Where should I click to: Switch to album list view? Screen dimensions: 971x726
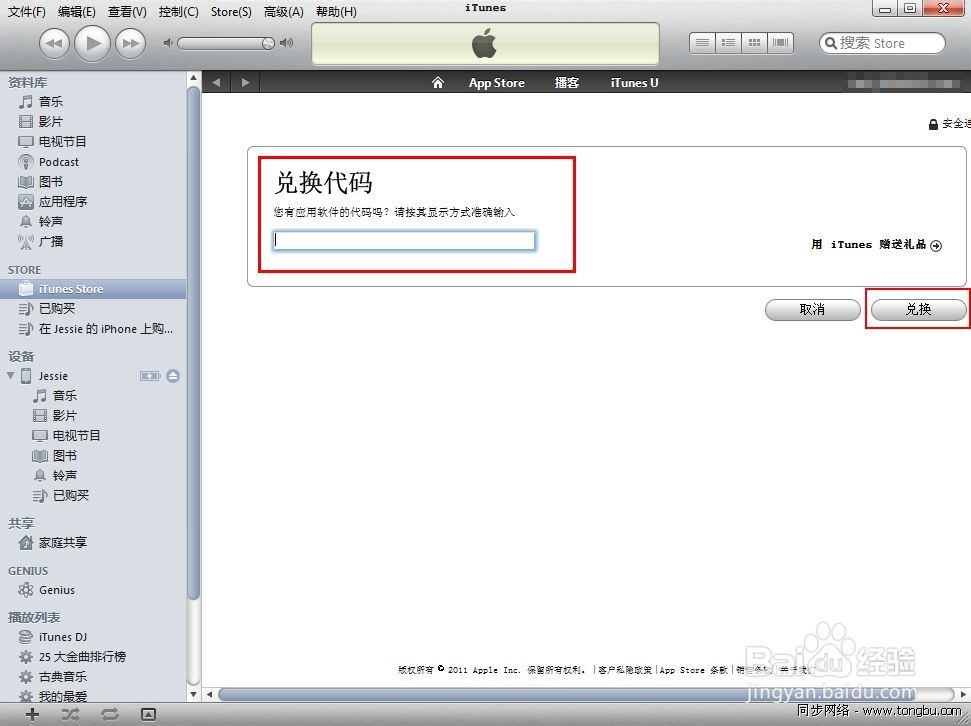coord(728,43)
